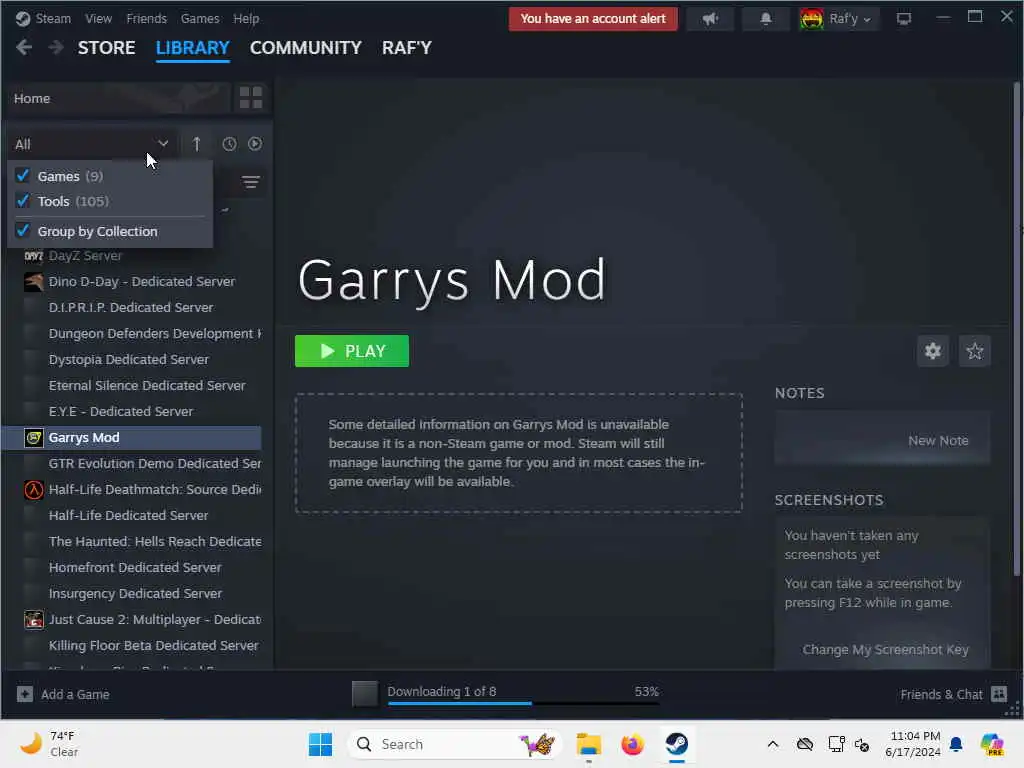Switch library to grid collections view
Viewport: 1024px width, 768px height.
pyautogui.click(x=251, y=98)
